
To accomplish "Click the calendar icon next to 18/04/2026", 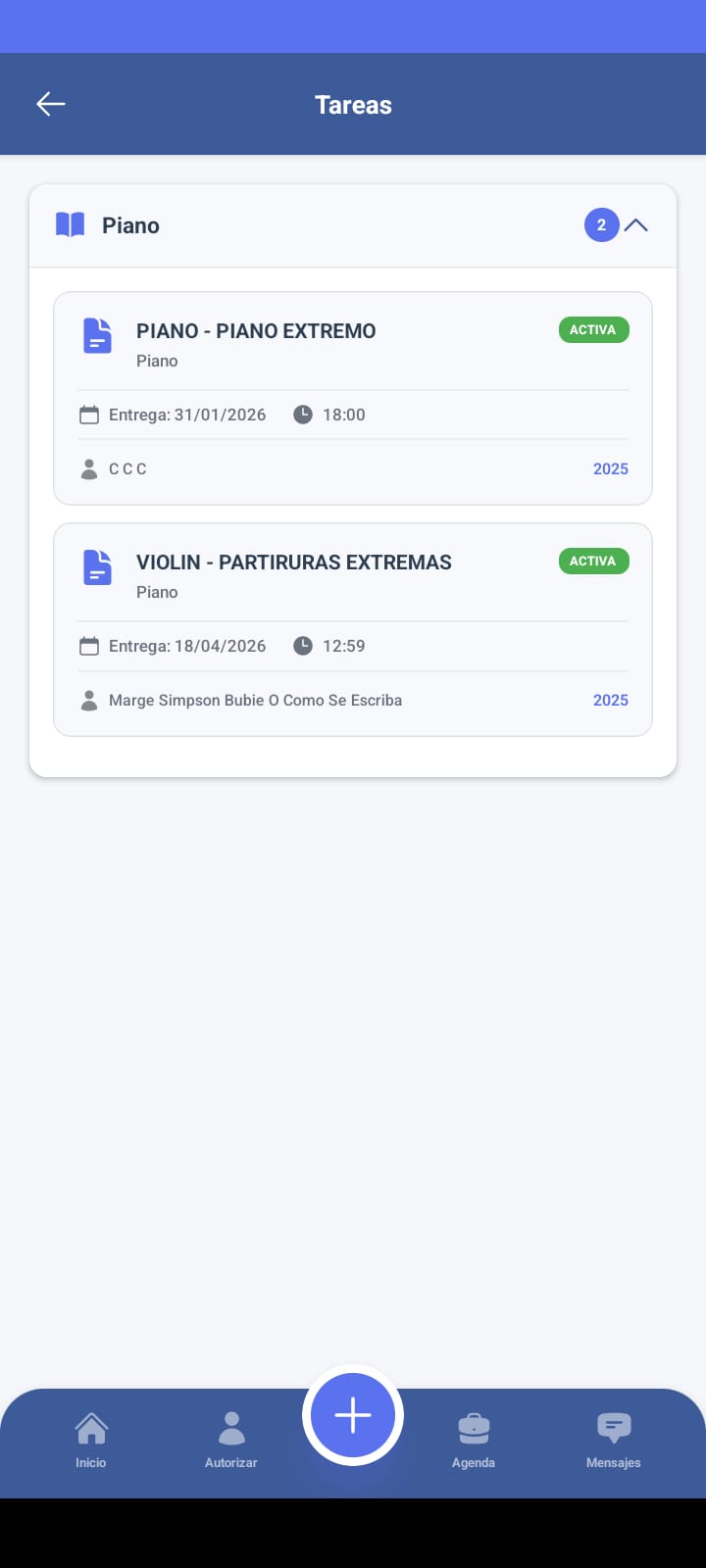I will click(x=89, y=647).
